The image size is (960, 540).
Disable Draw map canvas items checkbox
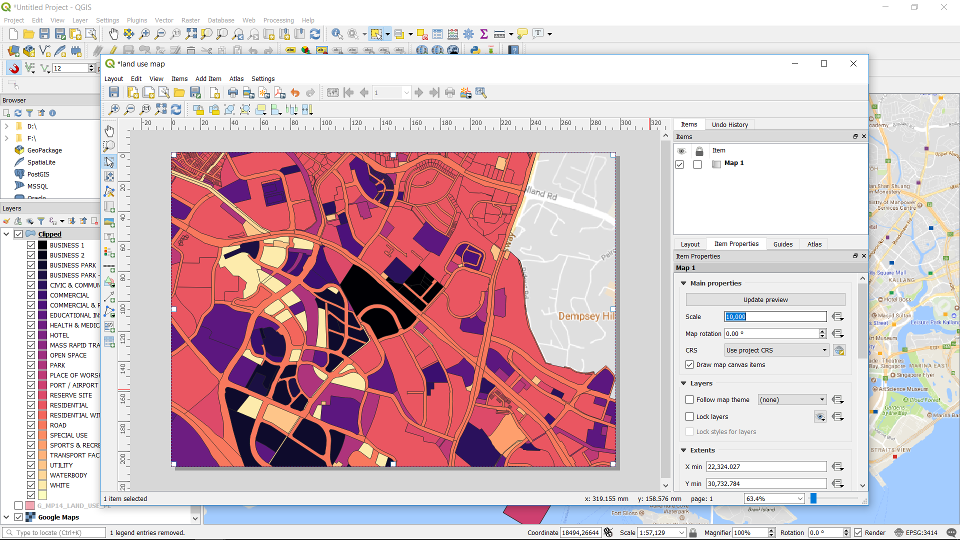tap(690, 365)
